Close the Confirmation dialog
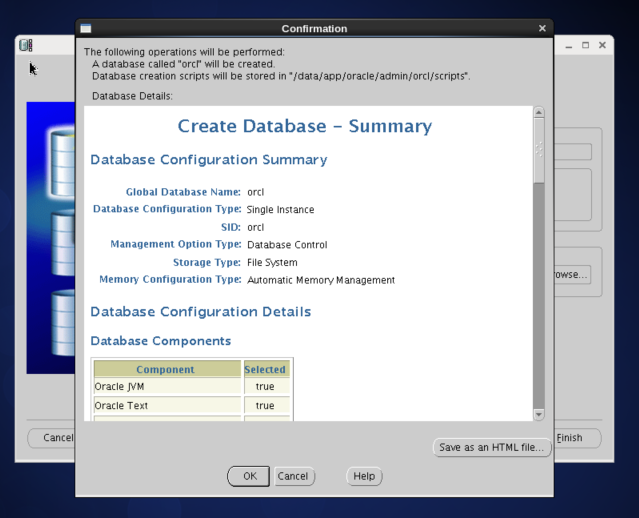This screenshot has height=518, width=639. click(x=542, y=29)
